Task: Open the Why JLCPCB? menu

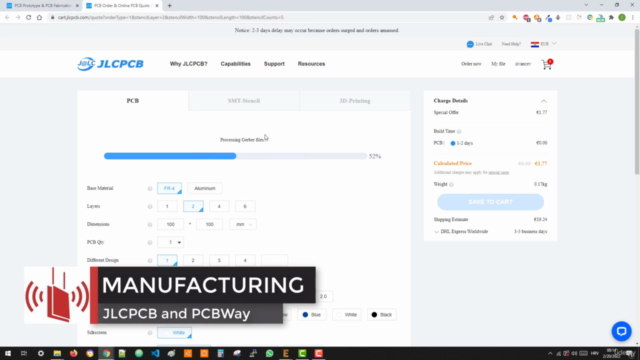Action: pos(189,64)
